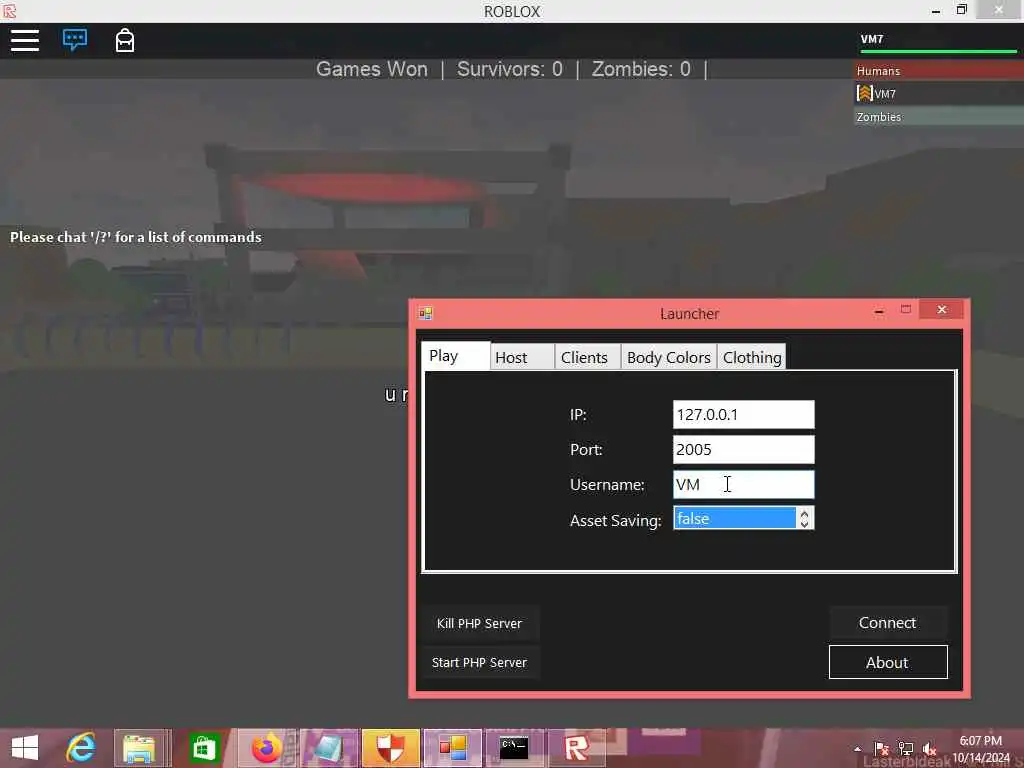Viewport: 1024px width, 768px height.
Task: Click the Humans team header
Action: [x=938, y=71]
